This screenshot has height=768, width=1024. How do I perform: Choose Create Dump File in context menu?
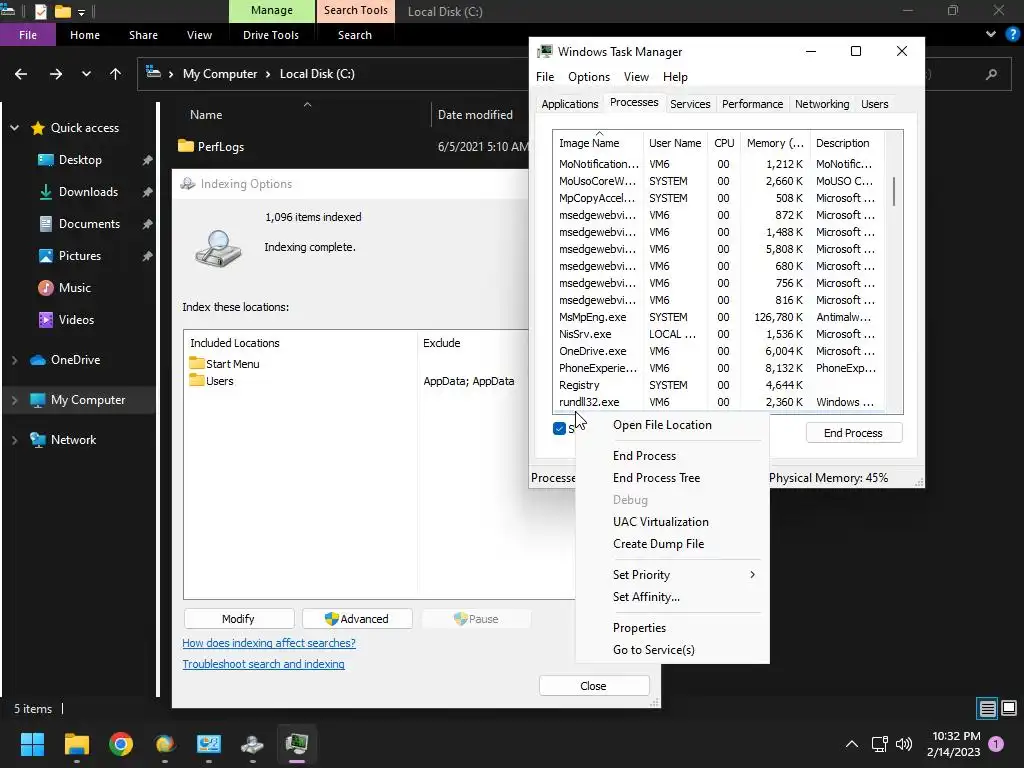click(658, 544)
